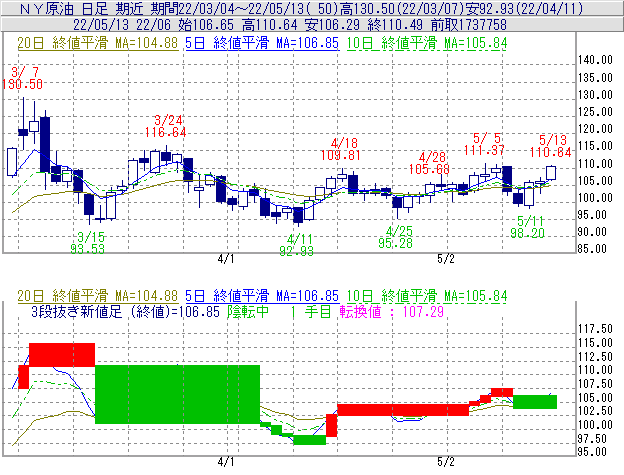624x475 pixels.
Task: Click top chart 20日 終値平滑 MA=104.88 legend
Action: pos(98,43)
